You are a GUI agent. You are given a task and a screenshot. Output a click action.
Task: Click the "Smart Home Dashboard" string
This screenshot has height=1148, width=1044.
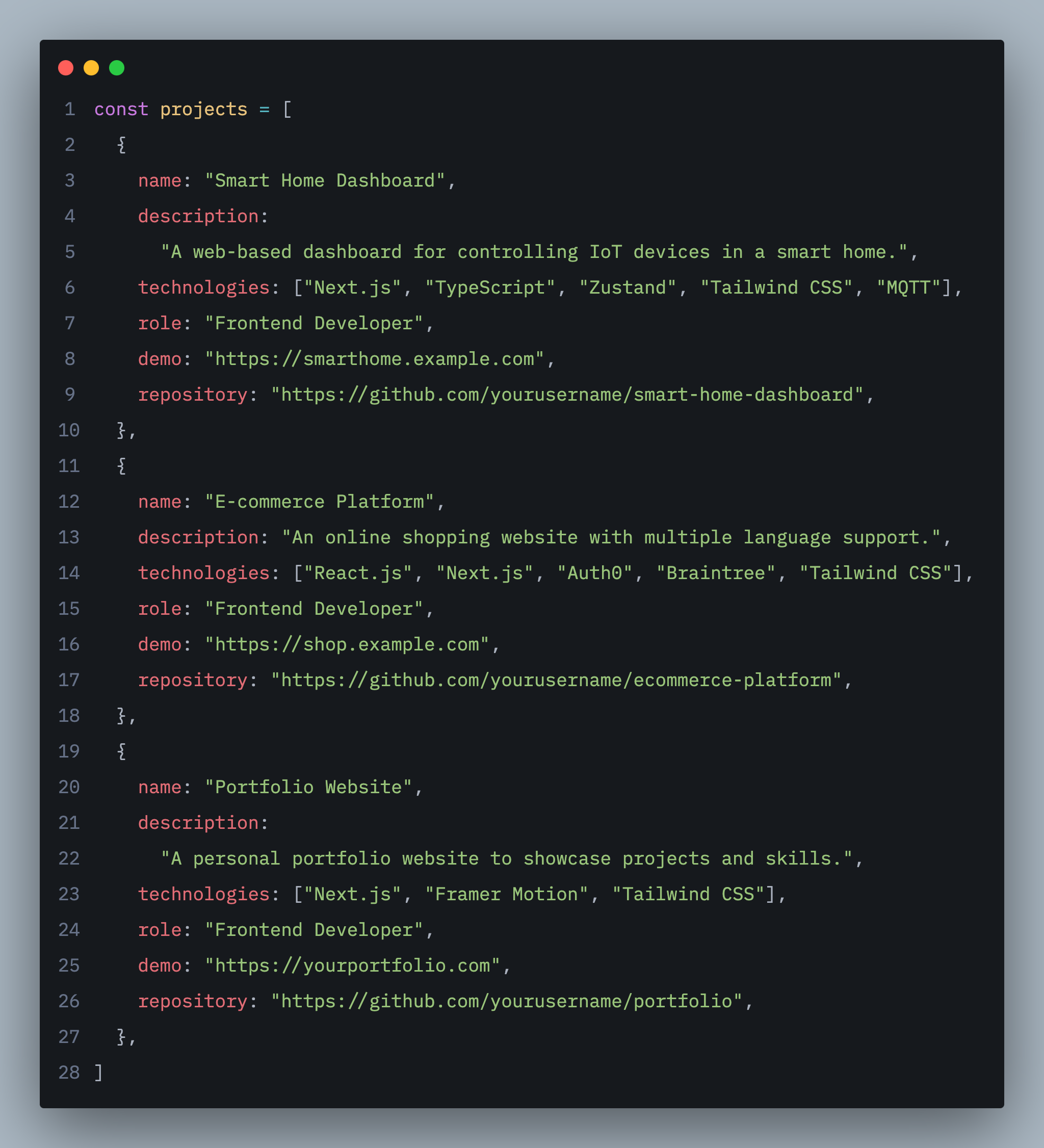325,180
